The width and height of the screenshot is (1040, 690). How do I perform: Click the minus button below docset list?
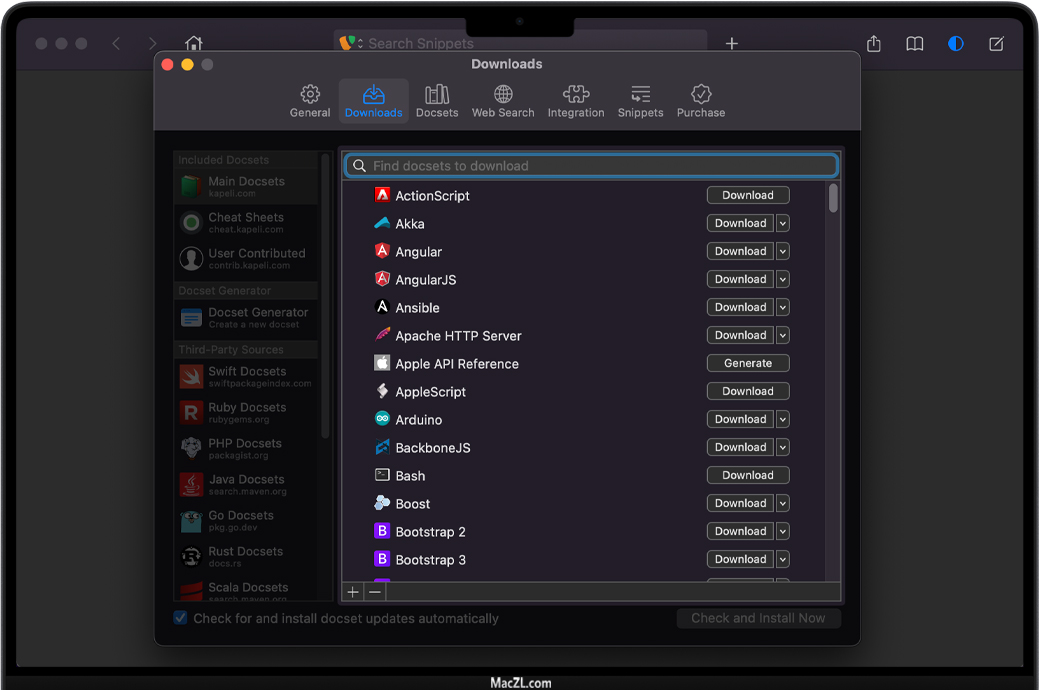pyautogui.click(x=374, y=592)
